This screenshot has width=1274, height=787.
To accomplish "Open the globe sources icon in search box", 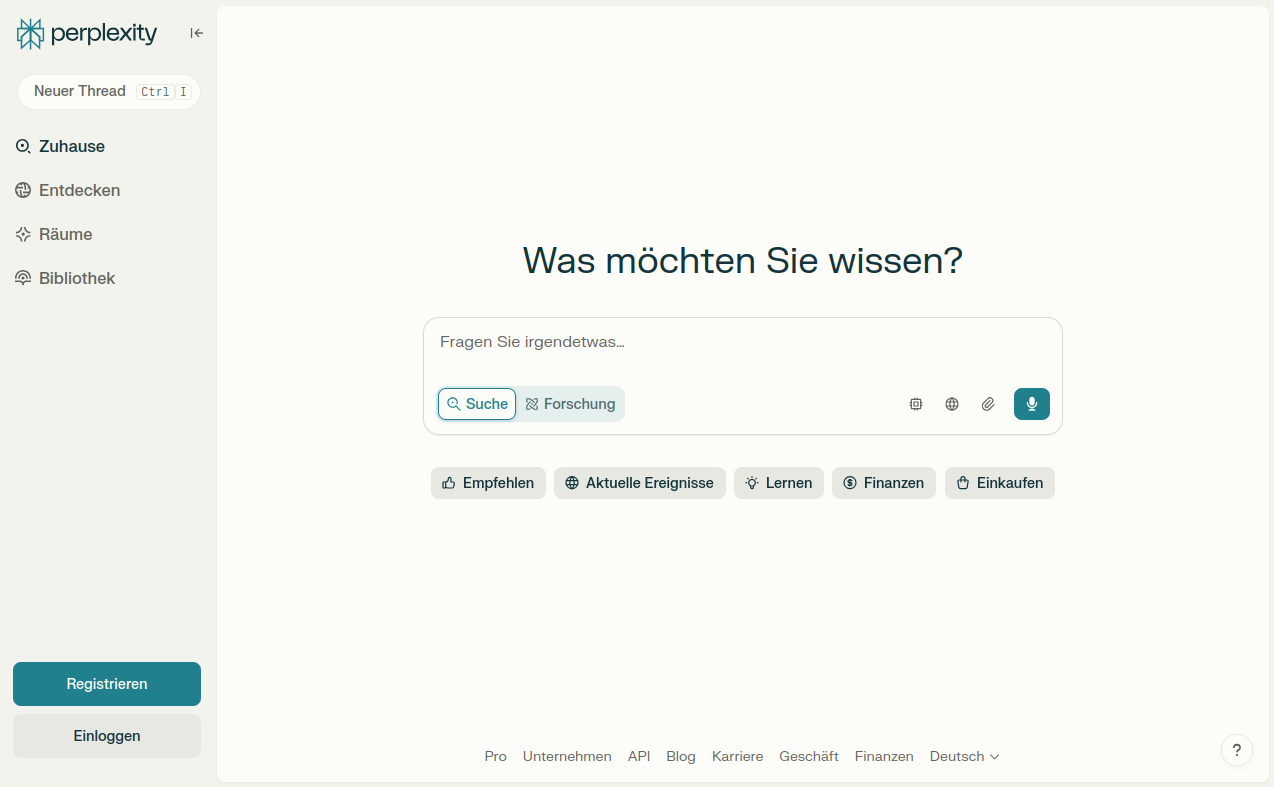I will click(952, 404).
